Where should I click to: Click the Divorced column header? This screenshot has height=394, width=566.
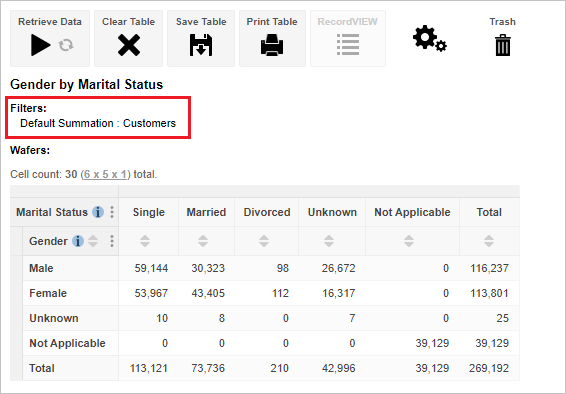[x=267, y=212]
